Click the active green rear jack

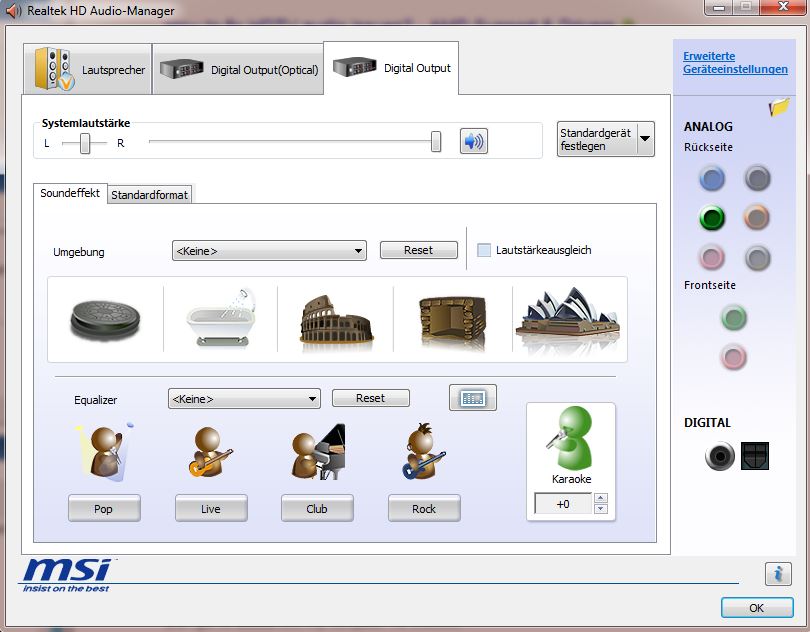[x=712, y=218]
